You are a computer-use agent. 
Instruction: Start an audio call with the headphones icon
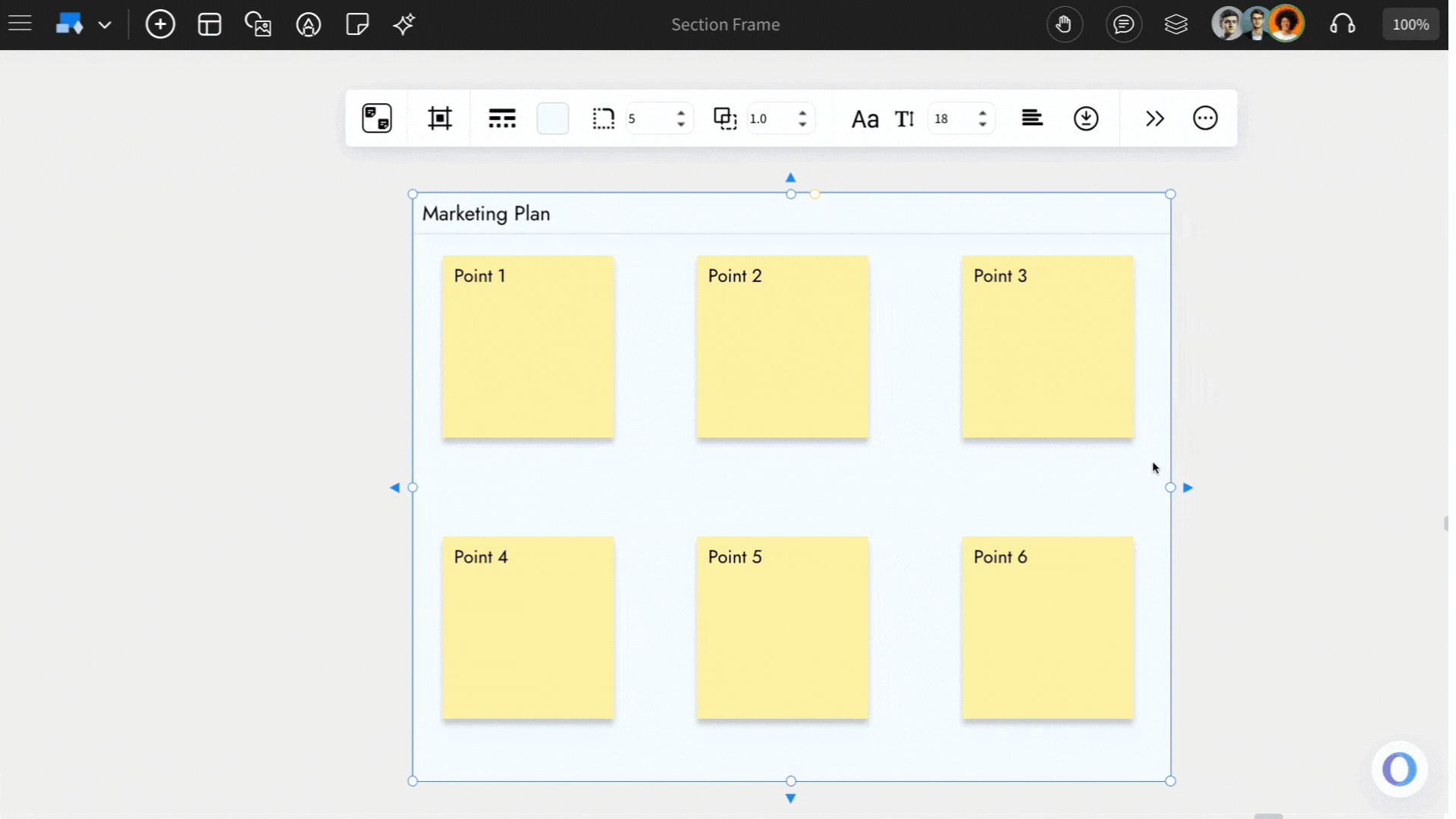[x=1343, y=24]
